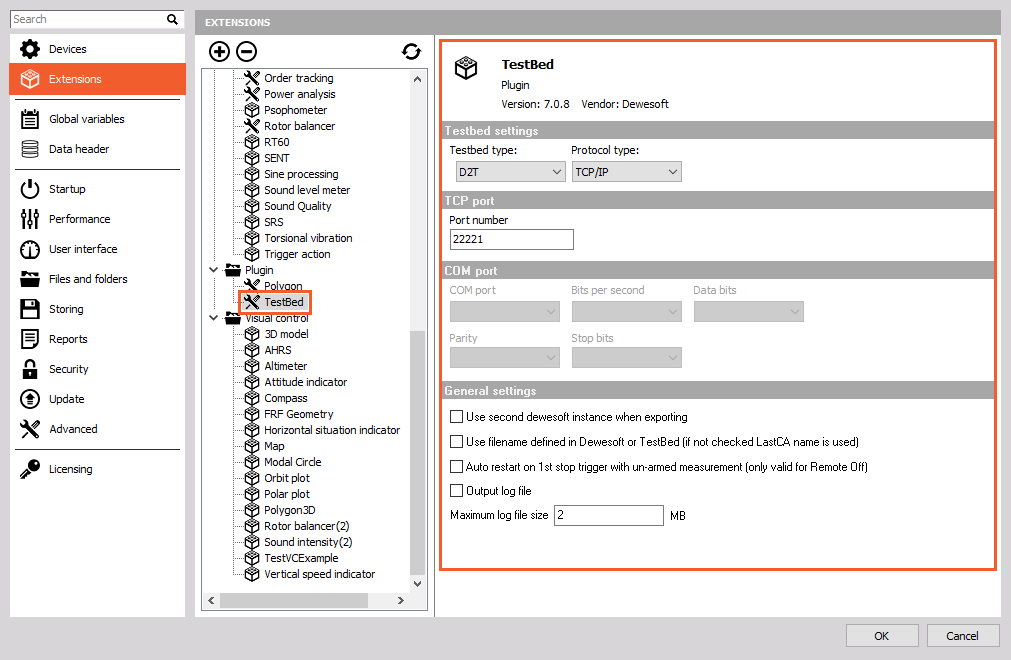This screenshot has height=660, width=1011.
Task: Enable the Output log file checkbox
Action: coord(456,491)
